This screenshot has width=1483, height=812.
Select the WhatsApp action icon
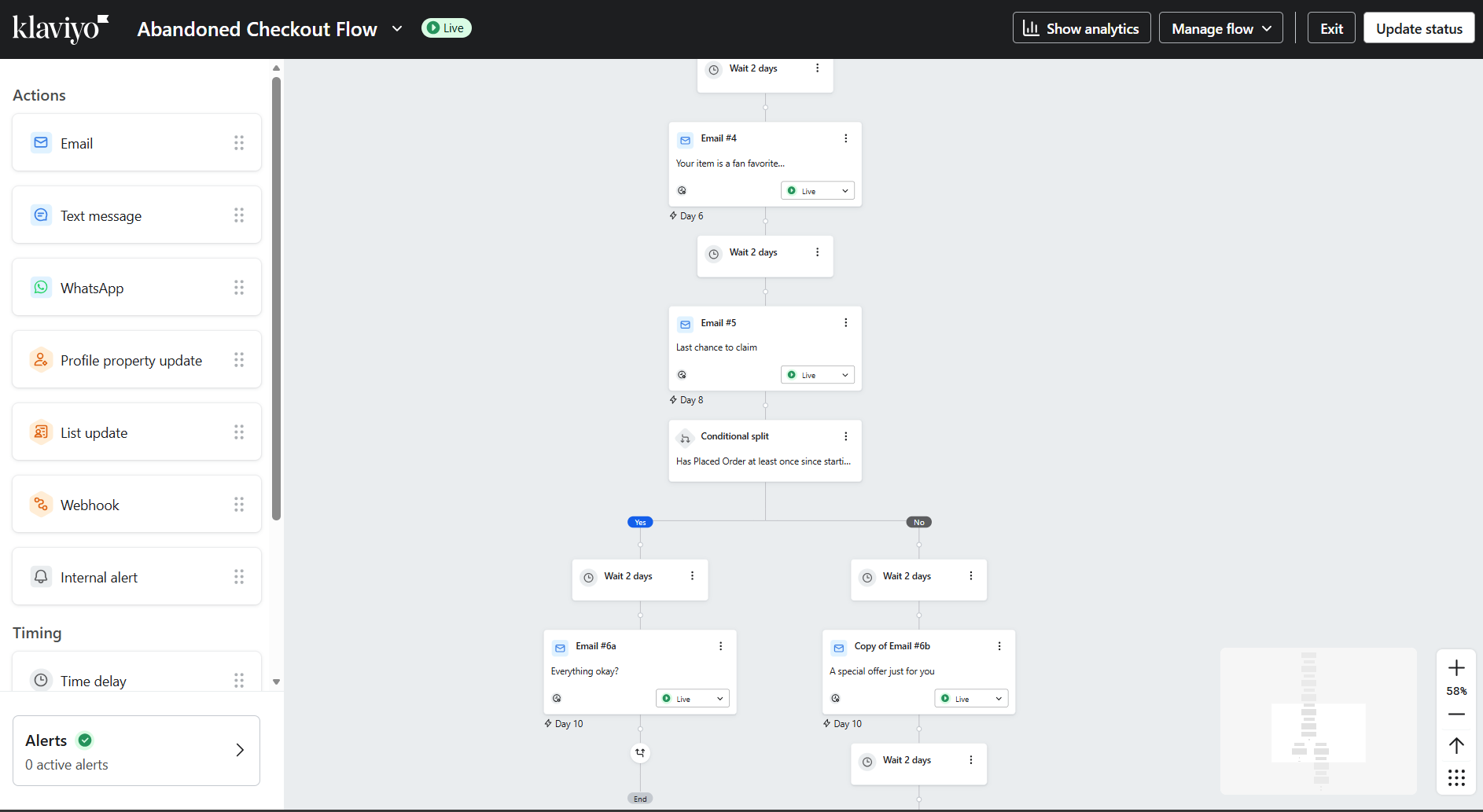[x=41, y=287]
